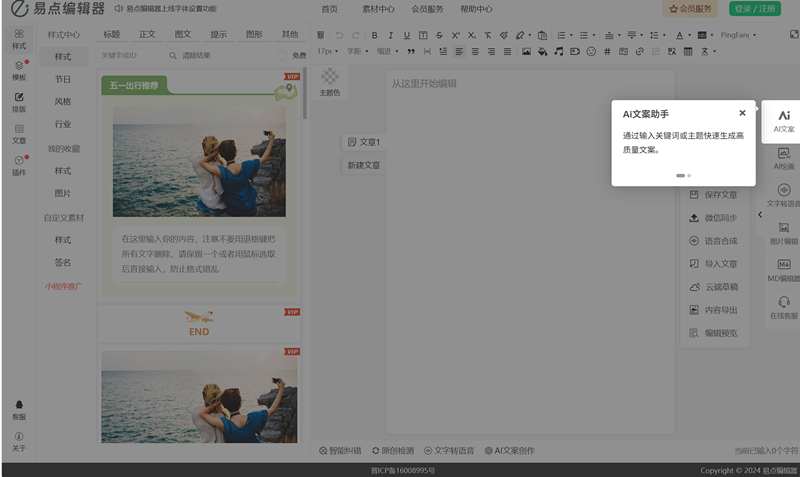The height and width of the screenshot is (477, 800).
Task: Open 关于 info page
Action: click(19, 442)
